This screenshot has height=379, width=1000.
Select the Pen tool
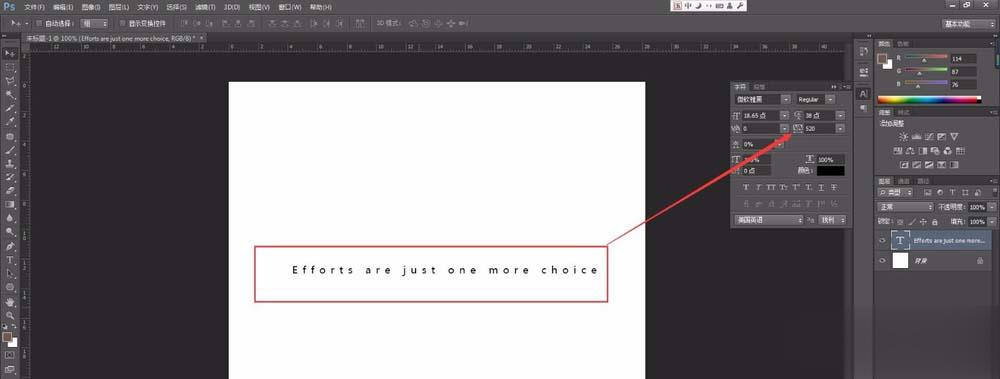pyautogui.click(x=10, y=246)
